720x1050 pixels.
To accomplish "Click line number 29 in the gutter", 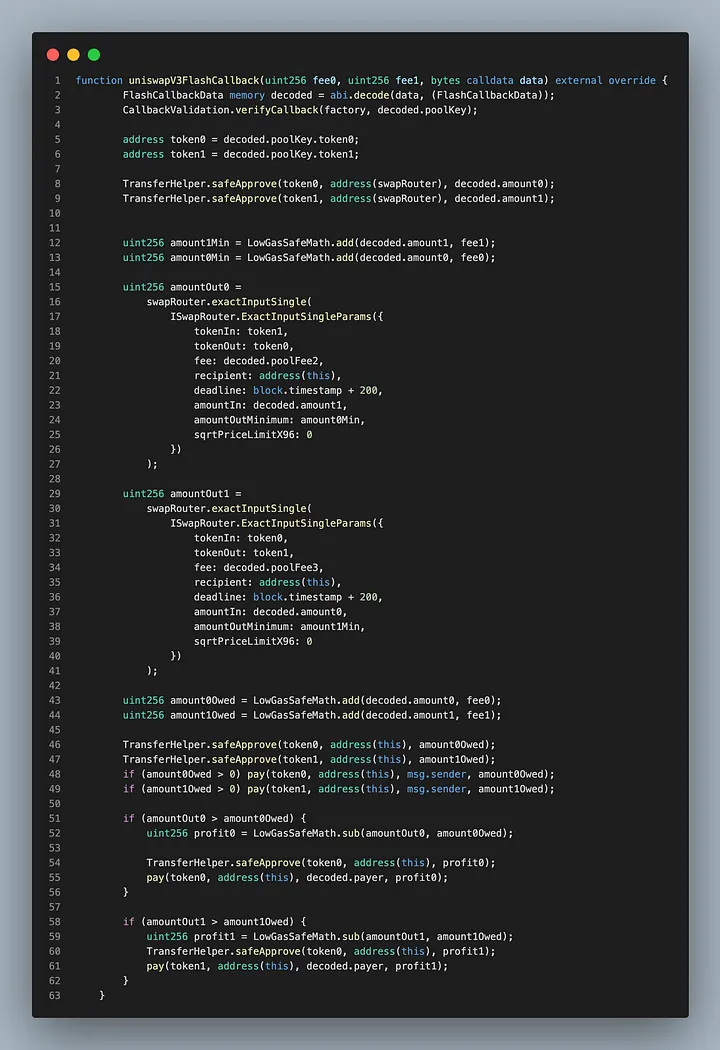I will 55,493.
